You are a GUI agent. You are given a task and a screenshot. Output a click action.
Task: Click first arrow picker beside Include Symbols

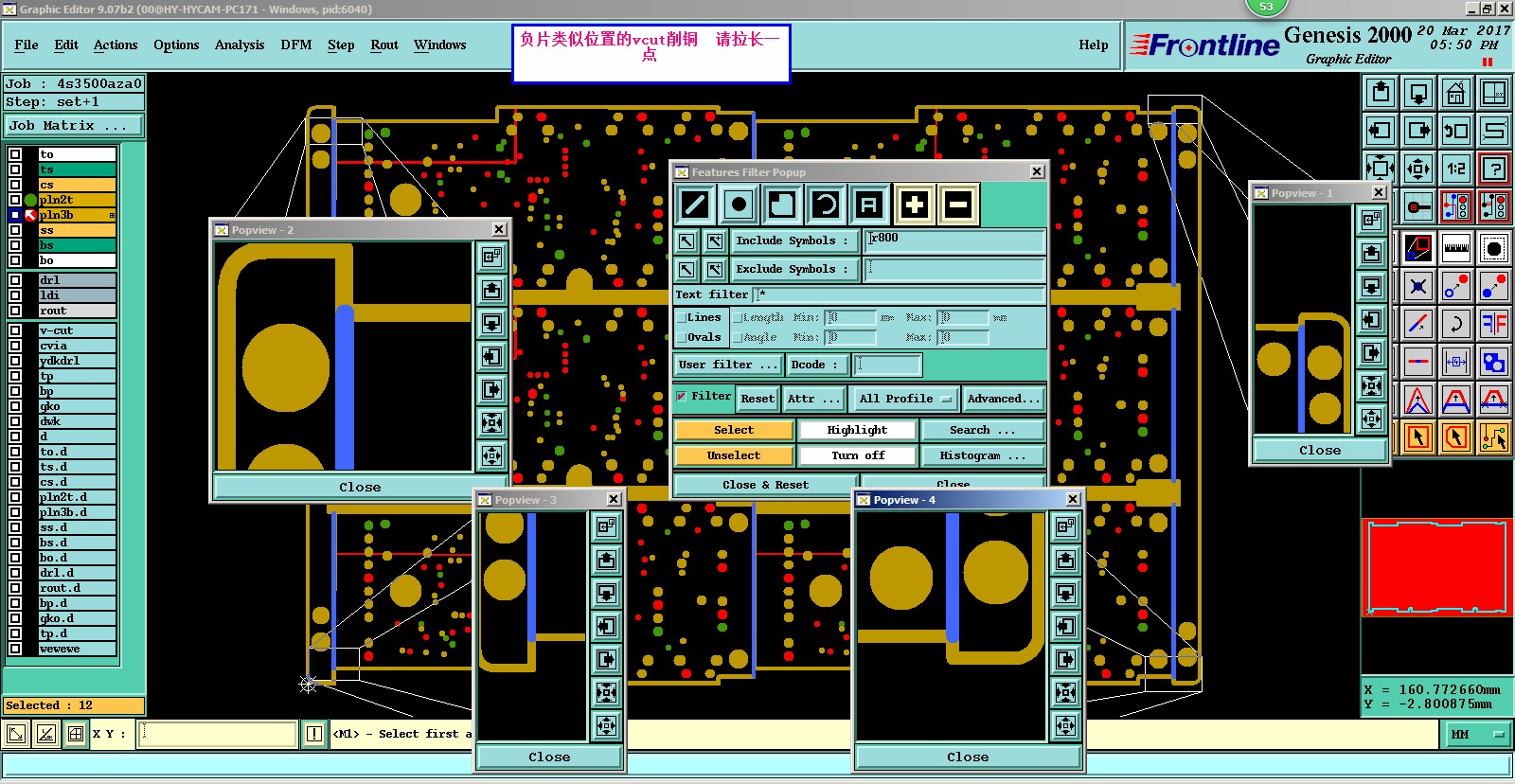tap(686, 241)
